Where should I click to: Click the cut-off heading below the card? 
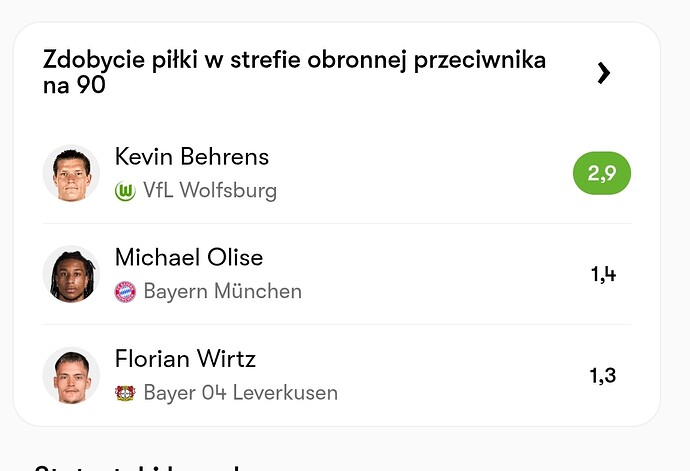pos(140,466)
